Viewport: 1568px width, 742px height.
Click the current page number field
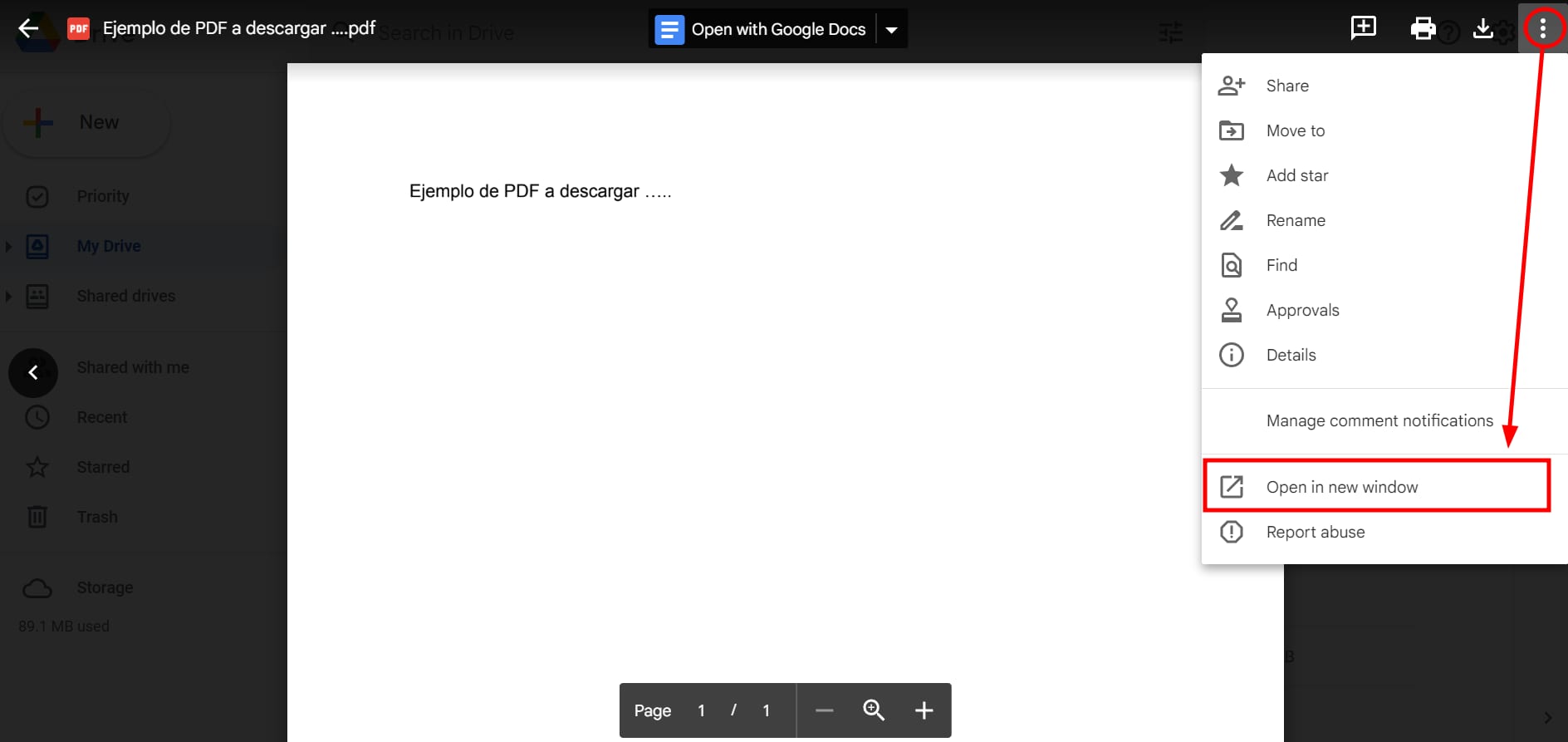[702, 710]
